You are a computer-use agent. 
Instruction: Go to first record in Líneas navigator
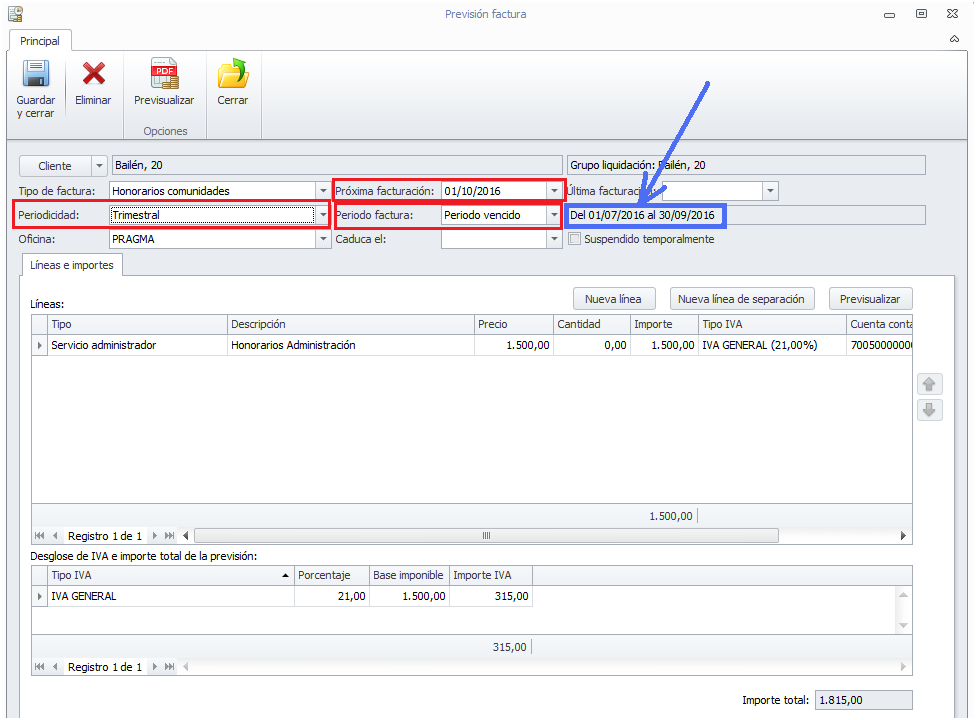(x=40, y=536)
